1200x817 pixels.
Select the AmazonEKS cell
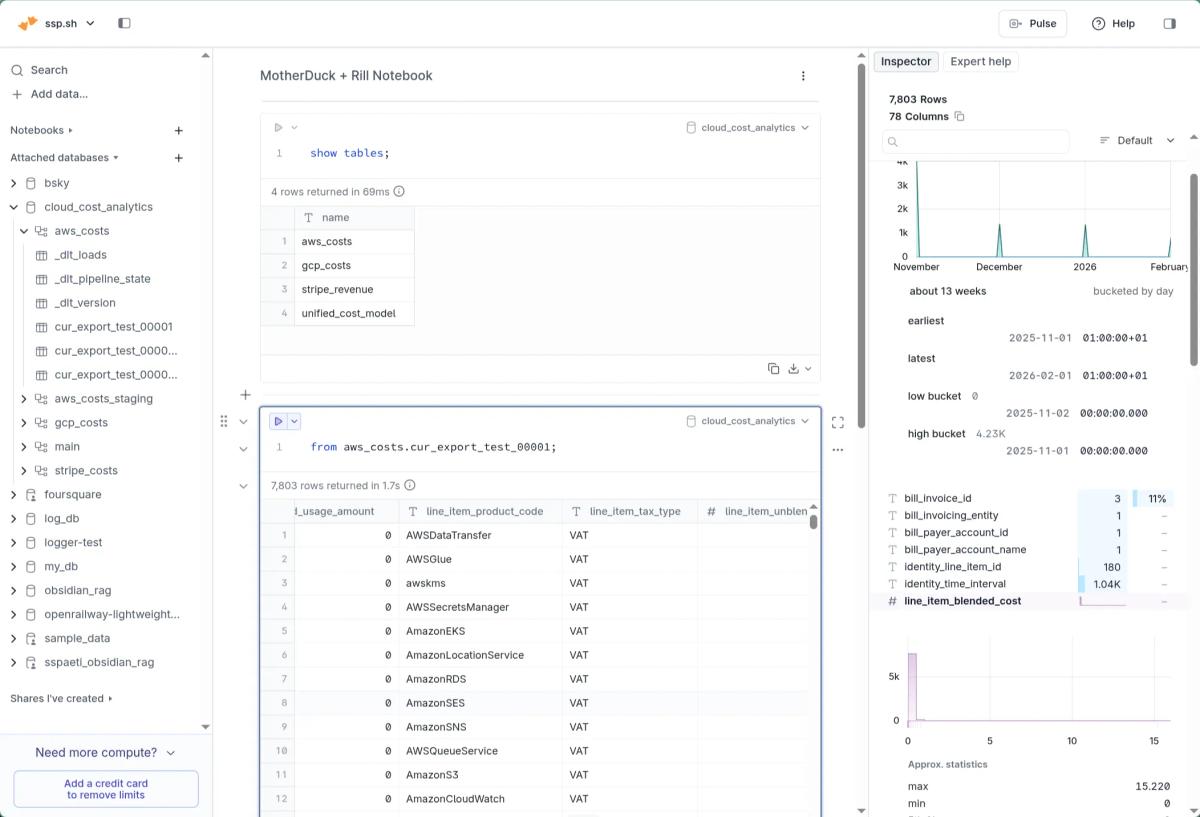click(480, 631)
